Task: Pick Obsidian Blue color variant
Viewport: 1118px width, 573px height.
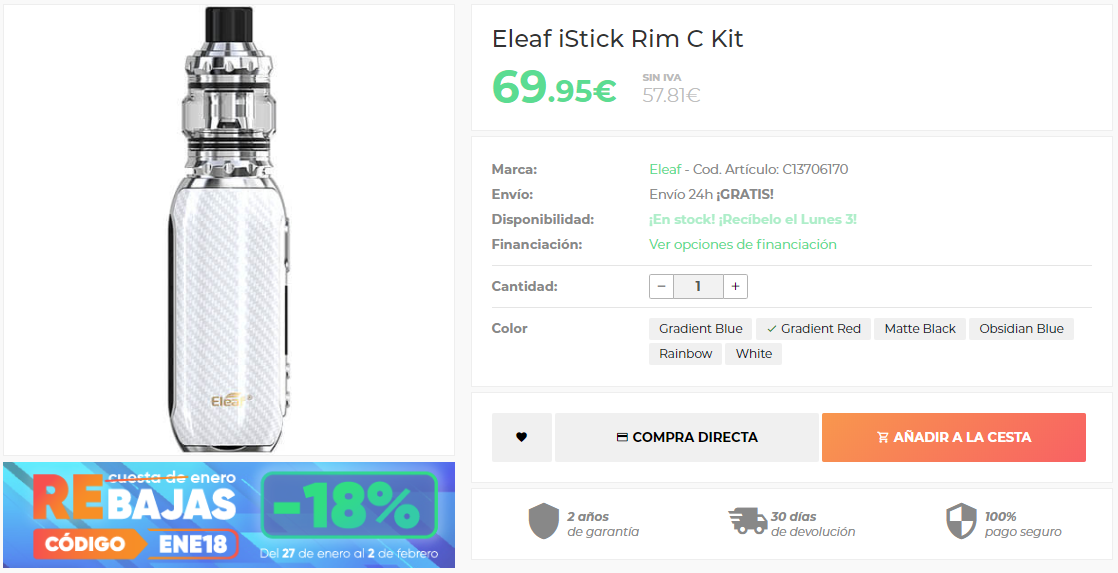Action: 1020,328
